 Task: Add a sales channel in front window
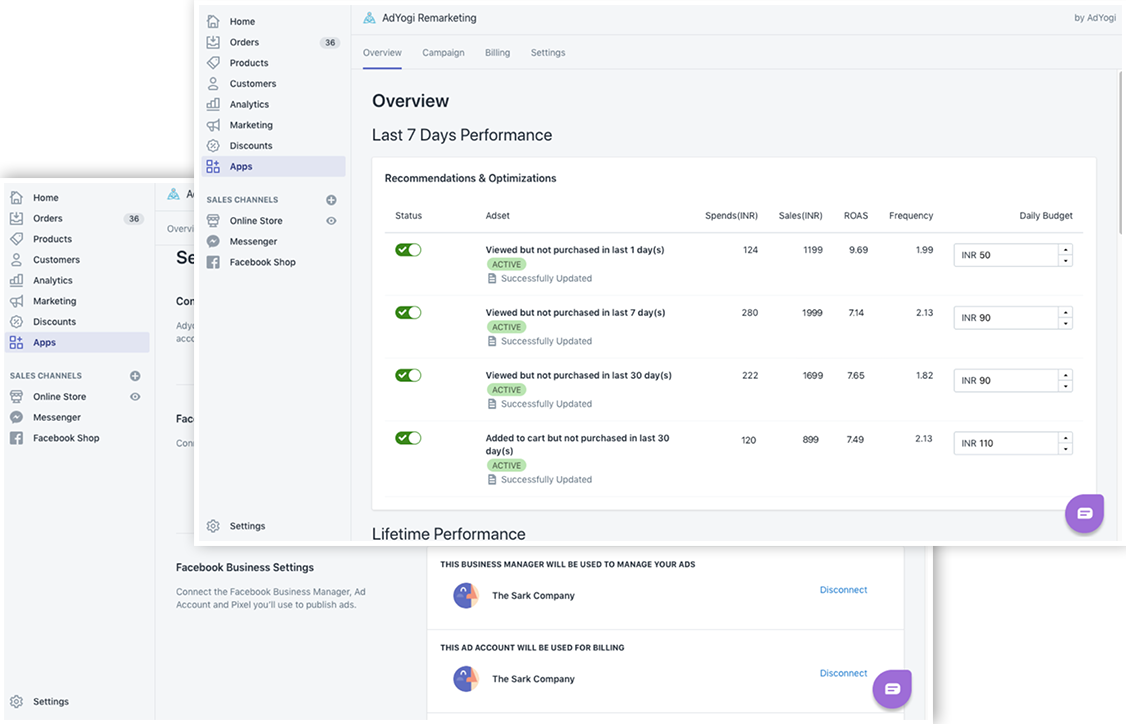point(331,200)
